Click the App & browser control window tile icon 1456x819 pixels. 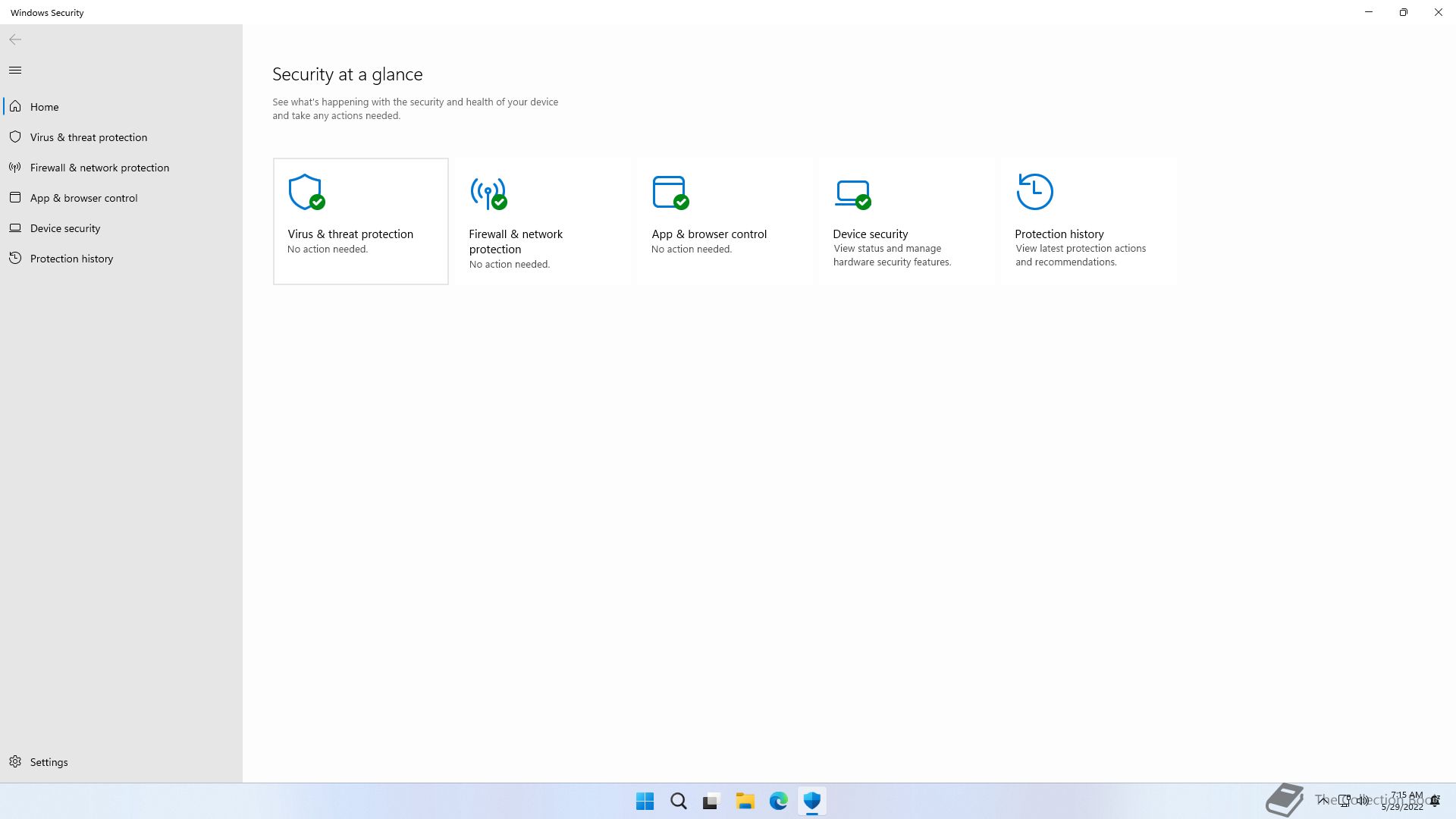point(670,192)
